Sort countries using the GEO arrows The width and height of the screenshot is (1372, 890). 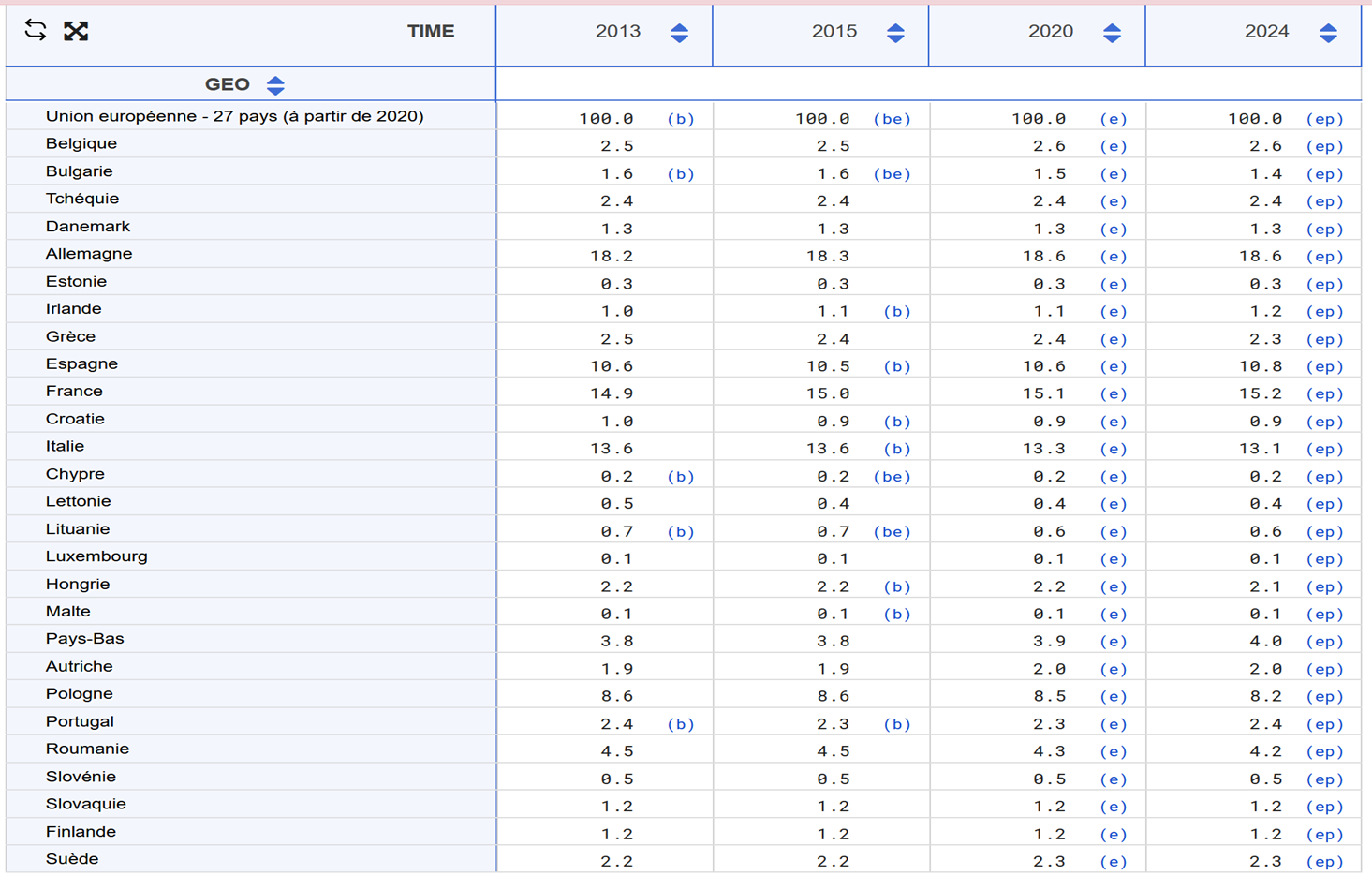275,85
